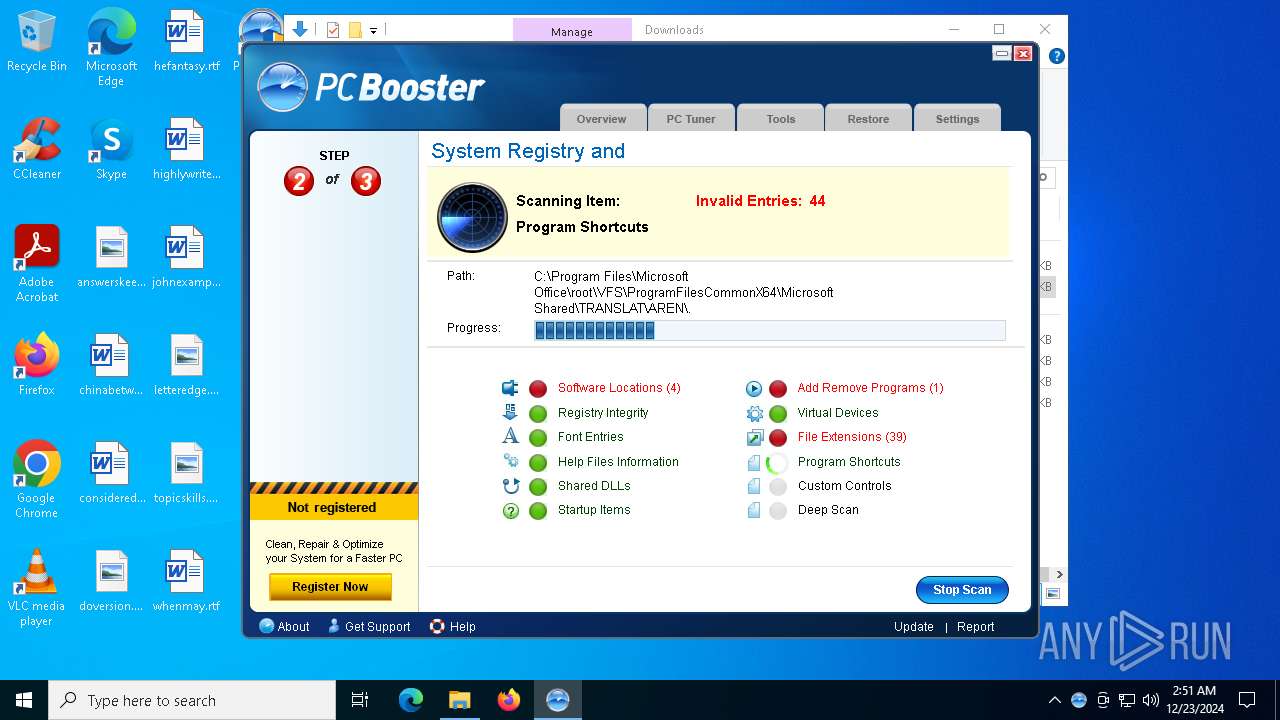Click the Get Support link
The height and width of the screenshot is (720, 1280).
coord(369,626)
